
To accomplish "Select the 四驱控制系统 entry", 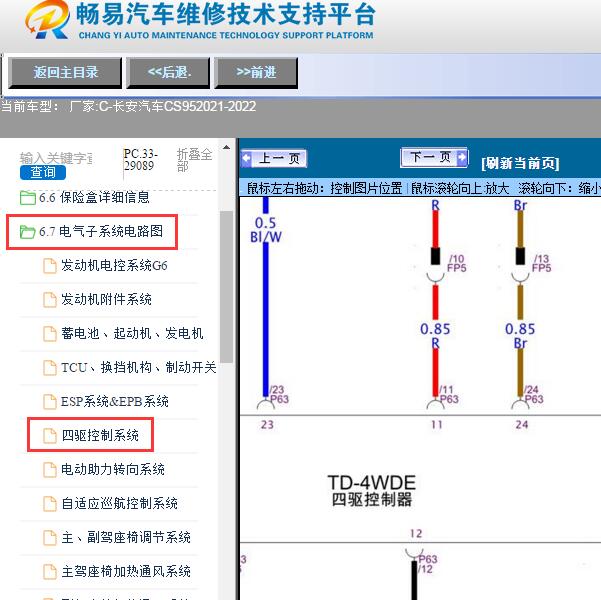I will pyautogui.click(x=100, y=436).
